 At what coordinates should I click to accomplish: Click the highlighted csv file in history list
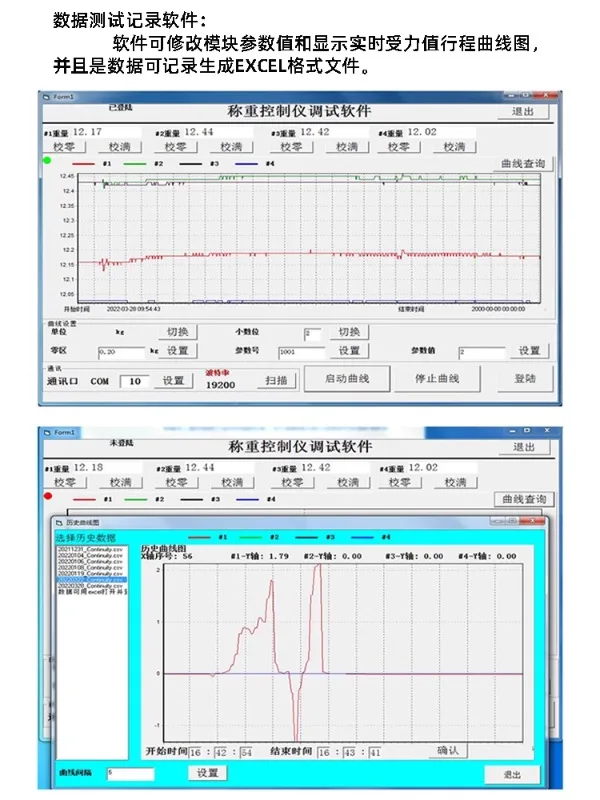coord(91,580)
